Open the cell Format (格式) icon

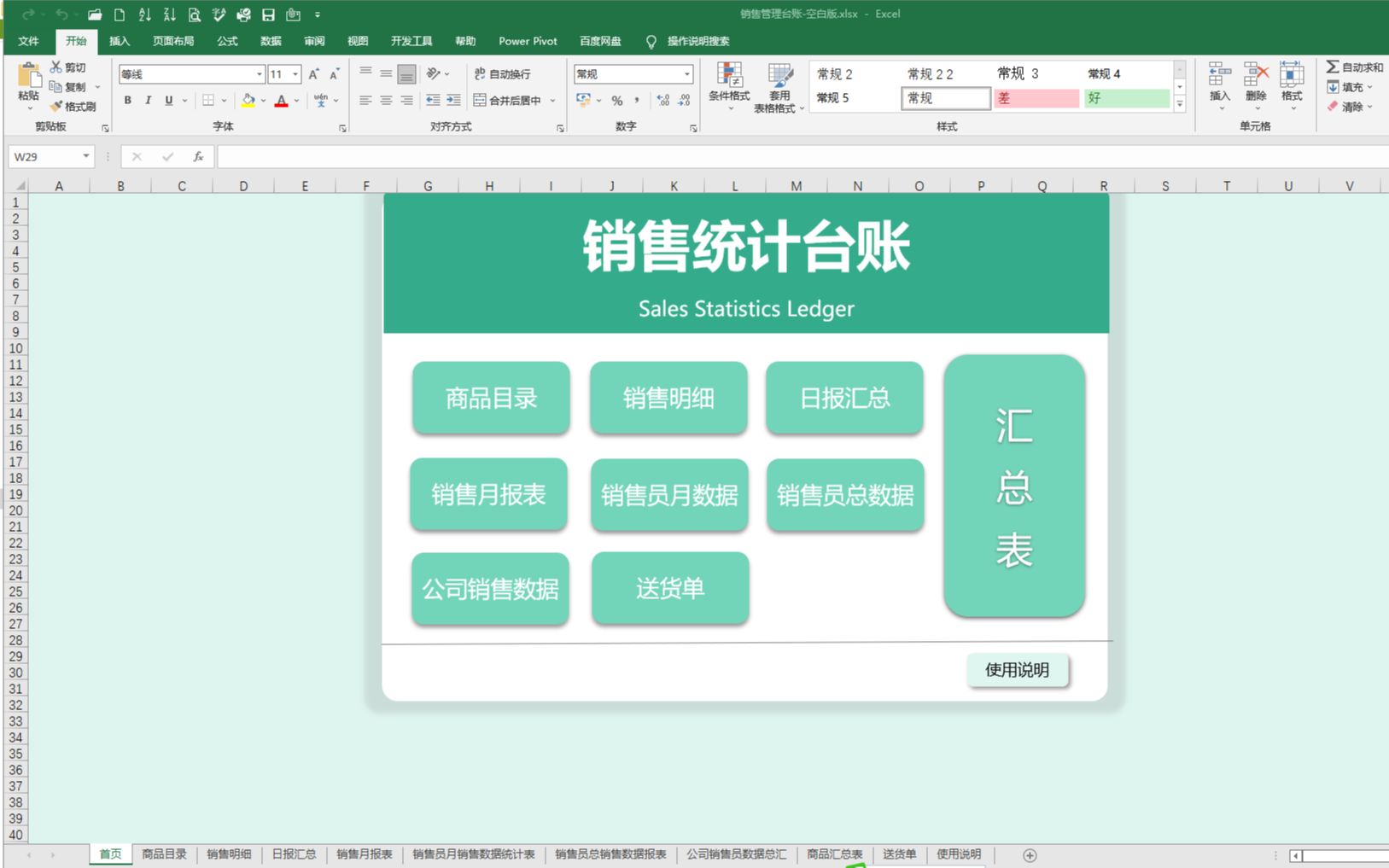pos(1292,75)
